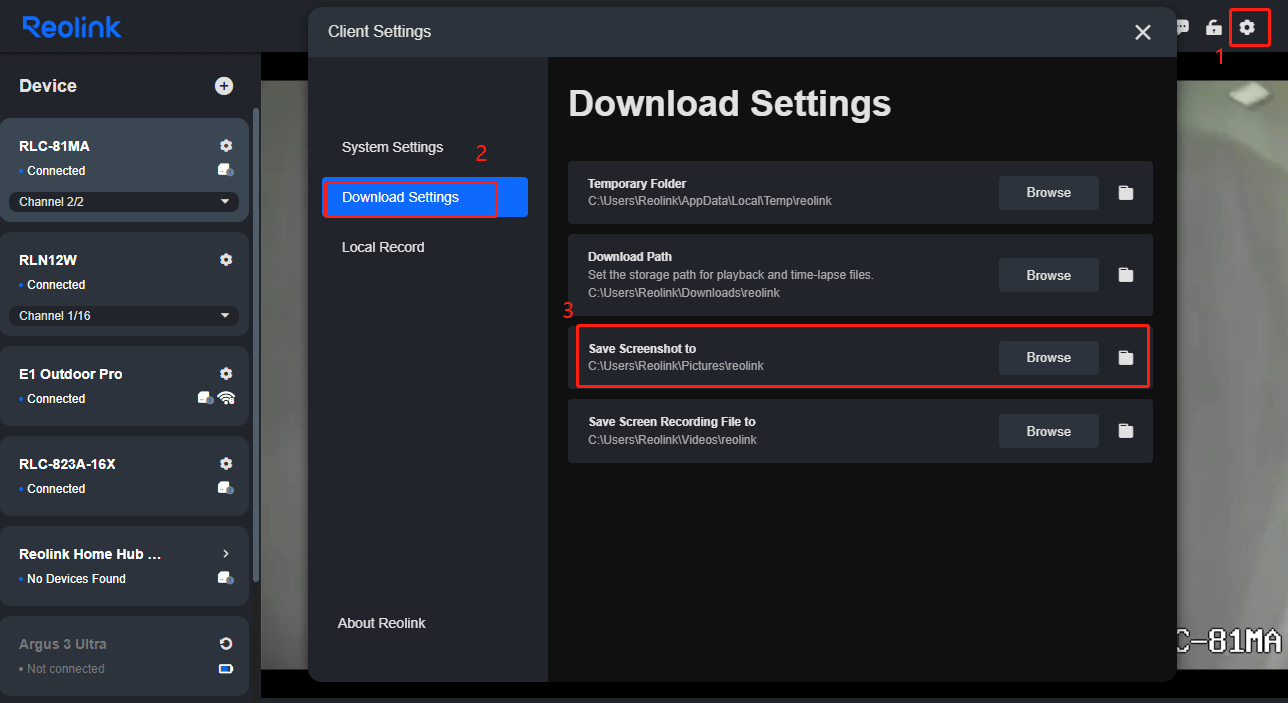Select RLC-823A-16X device name

[67, 464]
